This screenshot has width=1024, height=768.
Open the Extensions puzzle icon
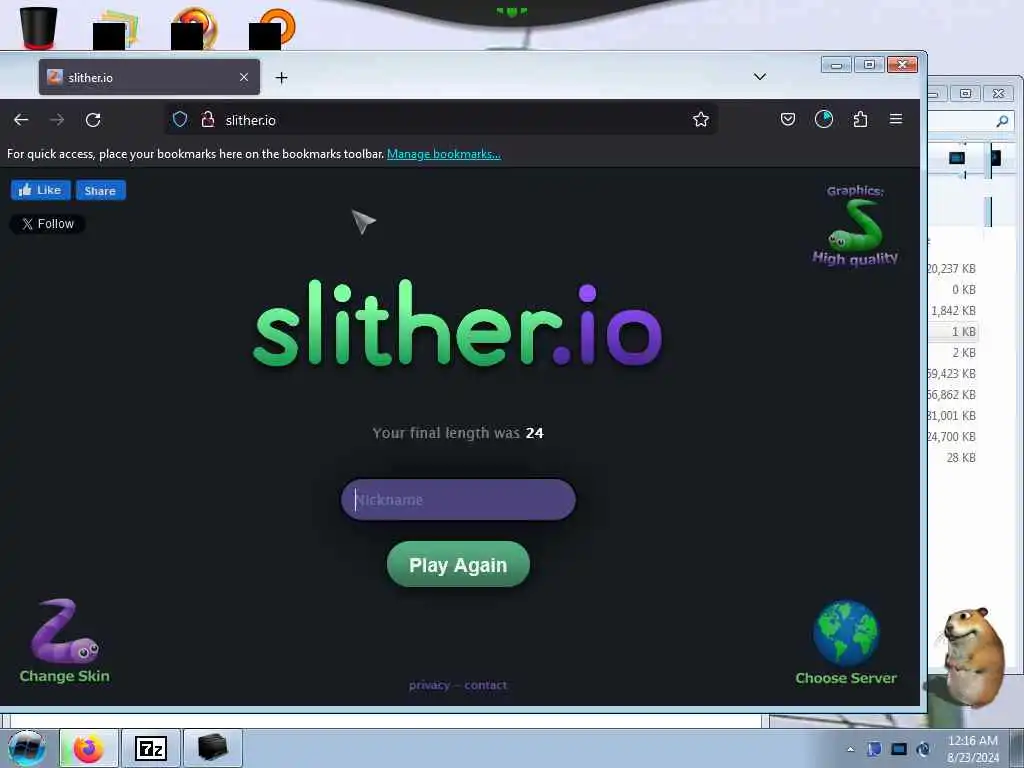(x=861, y=120)
